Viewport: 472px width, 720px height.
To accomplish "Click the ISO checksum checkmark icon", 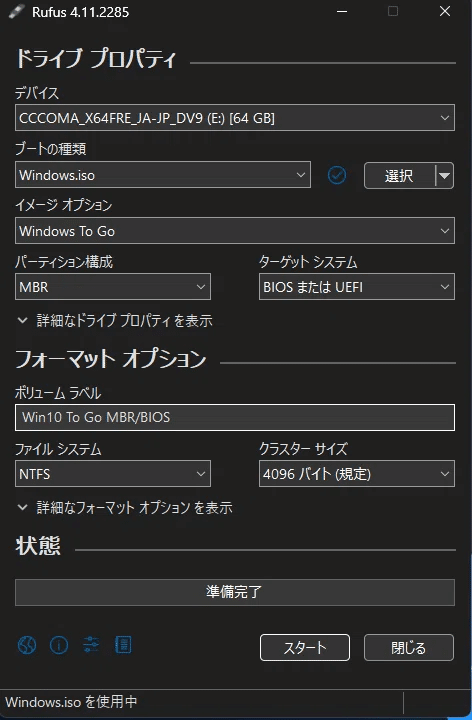I will (337, 175).
